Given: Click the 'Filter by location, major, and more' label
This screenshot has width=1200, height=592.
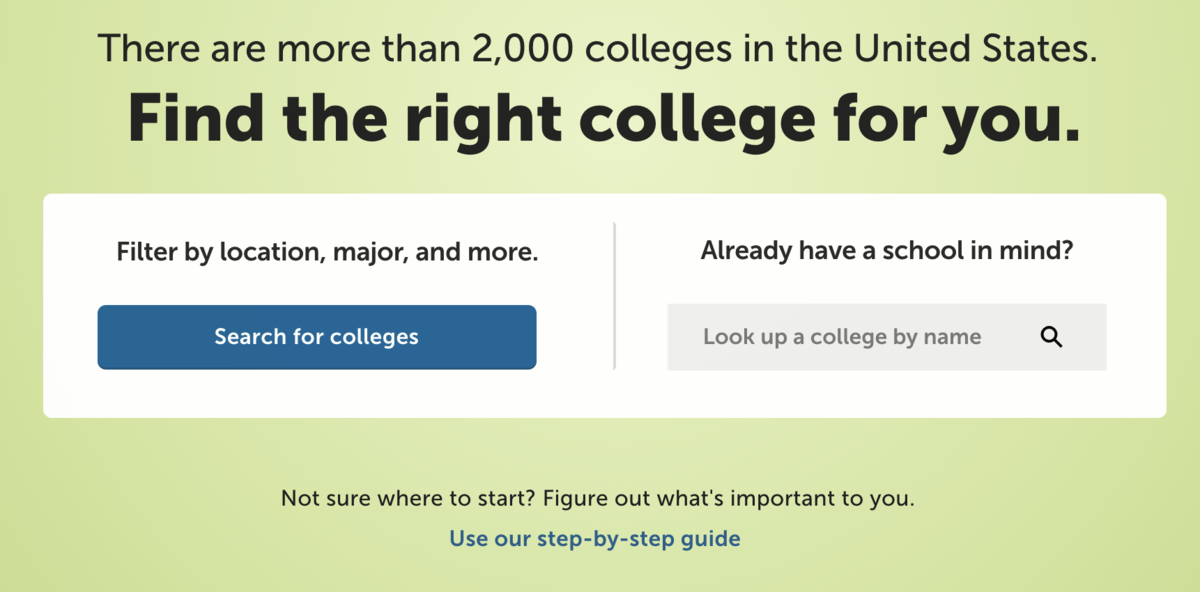Looking at the screenshot, I should click(x=328, y=252).
